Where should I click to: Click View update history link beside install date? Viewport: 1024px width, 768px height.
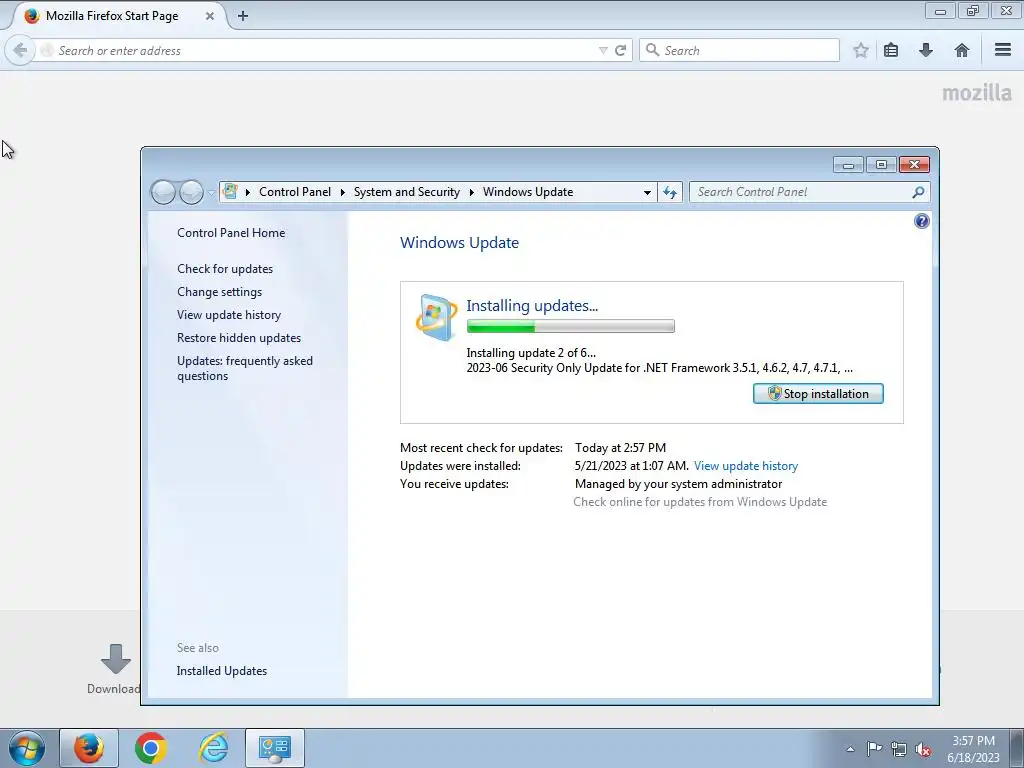(x=746, y=466)
